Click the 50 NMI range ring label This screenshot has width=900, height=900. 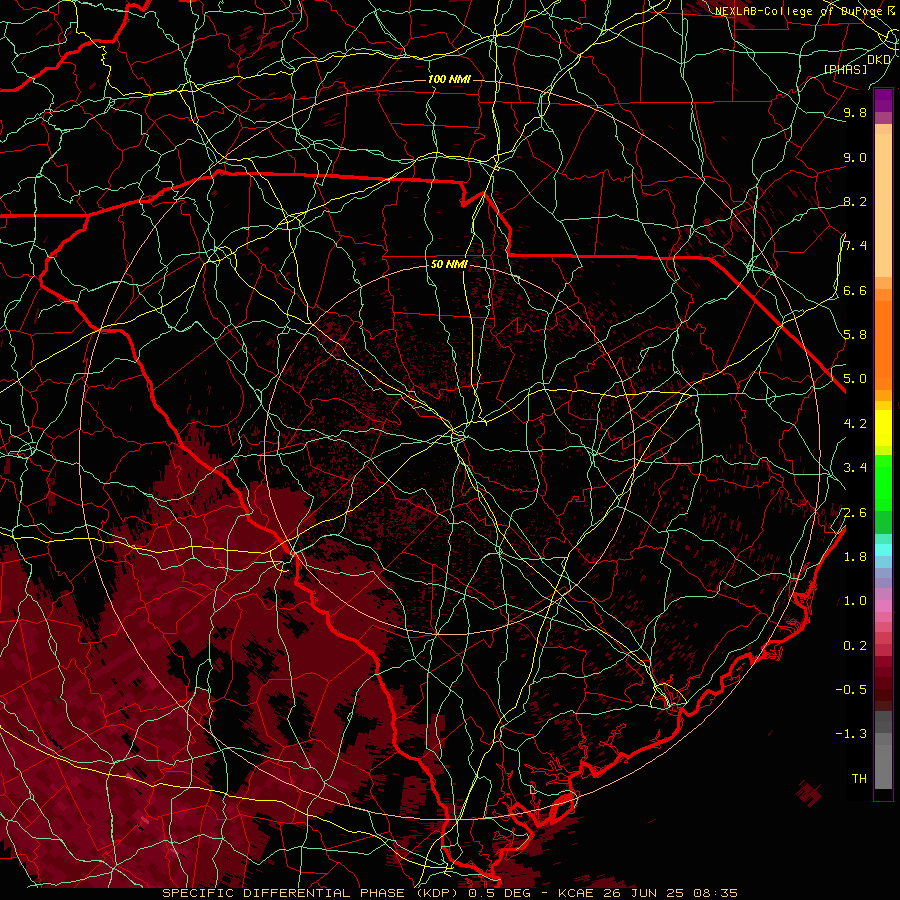(449, 264)
